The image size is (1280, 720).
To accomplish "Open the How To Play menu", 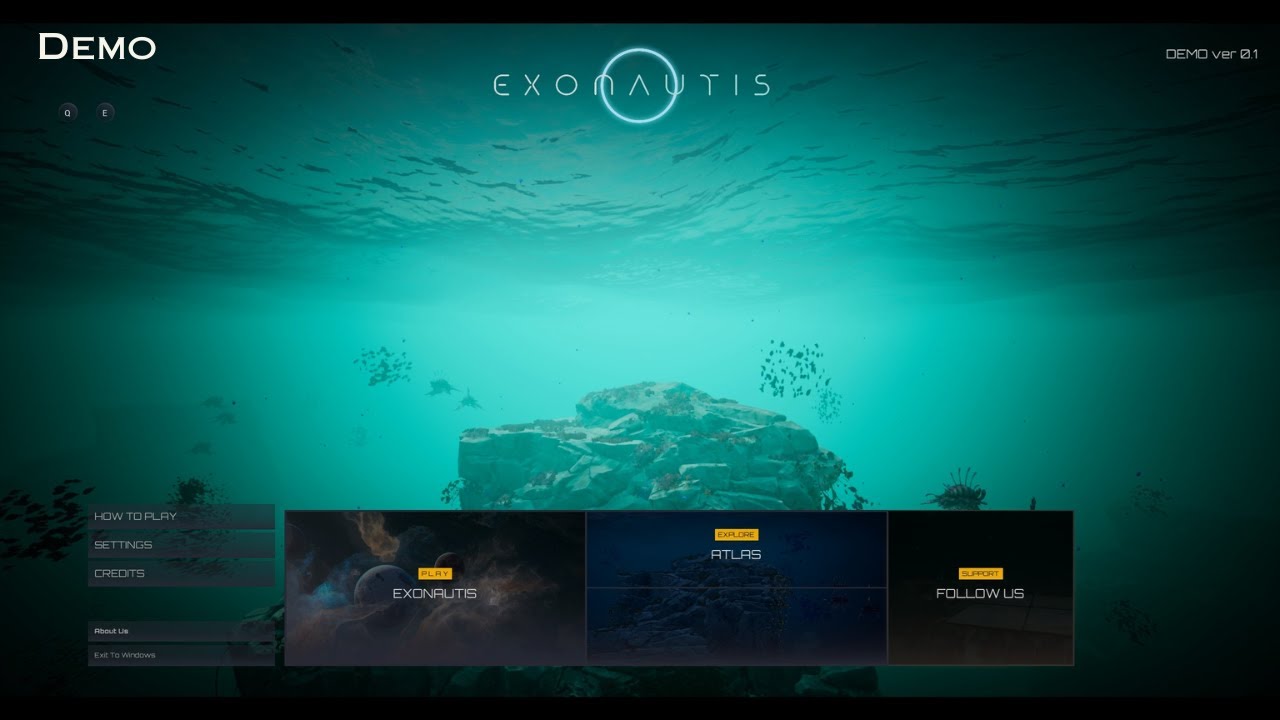I will coord(181,516).
